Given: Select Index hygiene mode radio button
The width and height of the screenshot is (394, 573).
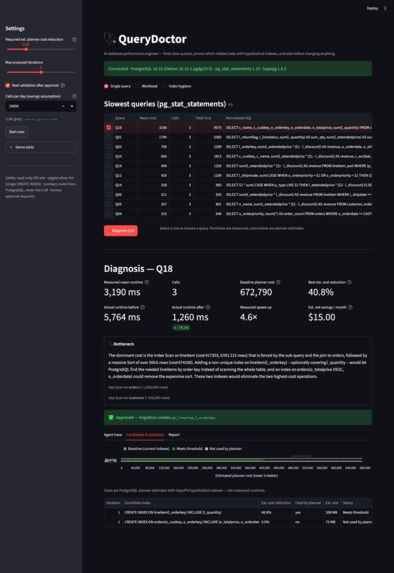Looking at the screenshot, I should 164,86.
